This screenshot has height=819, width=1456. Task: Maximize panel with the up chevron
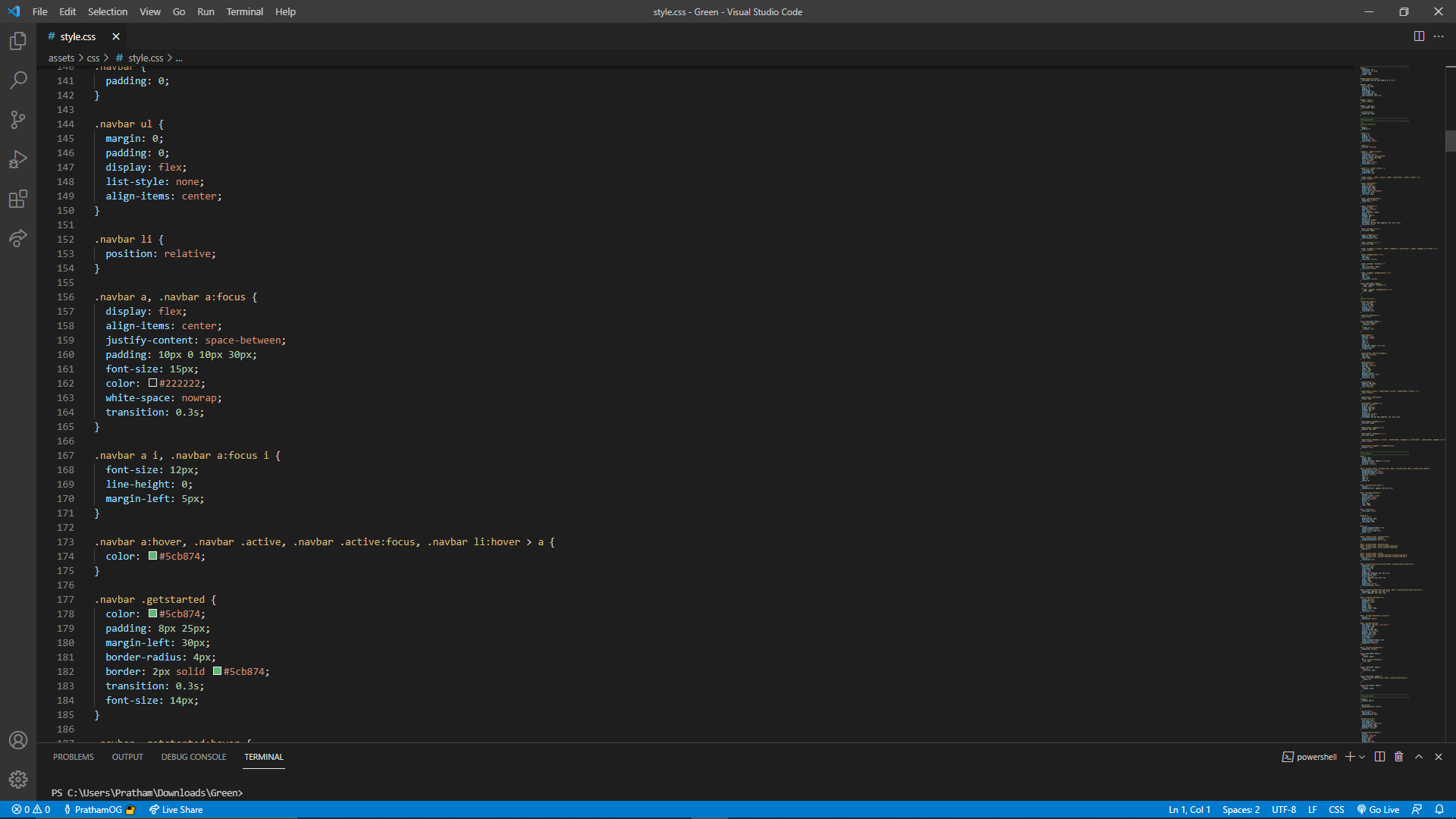1419,757
